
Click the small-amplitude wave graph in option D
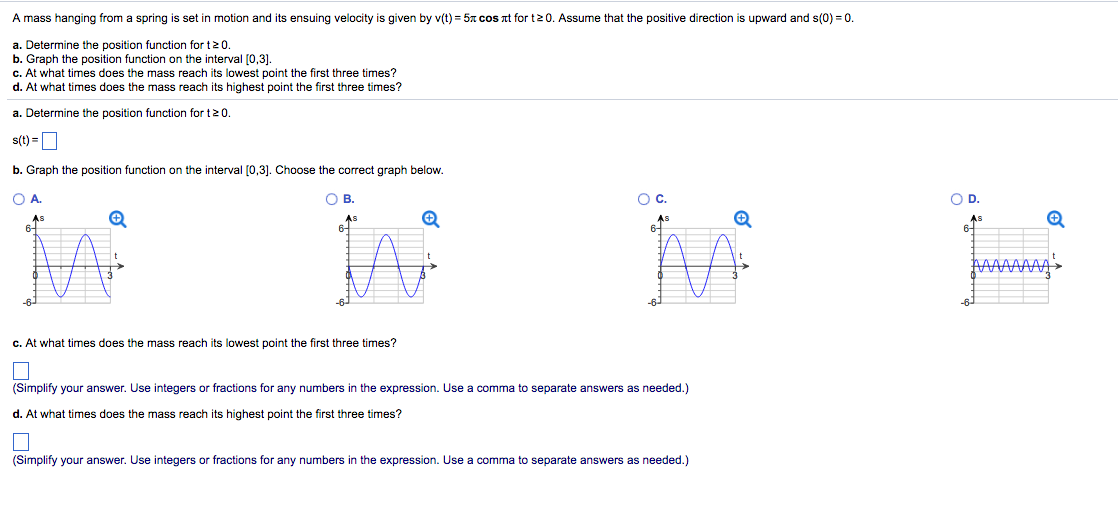tap(1008, 266)
